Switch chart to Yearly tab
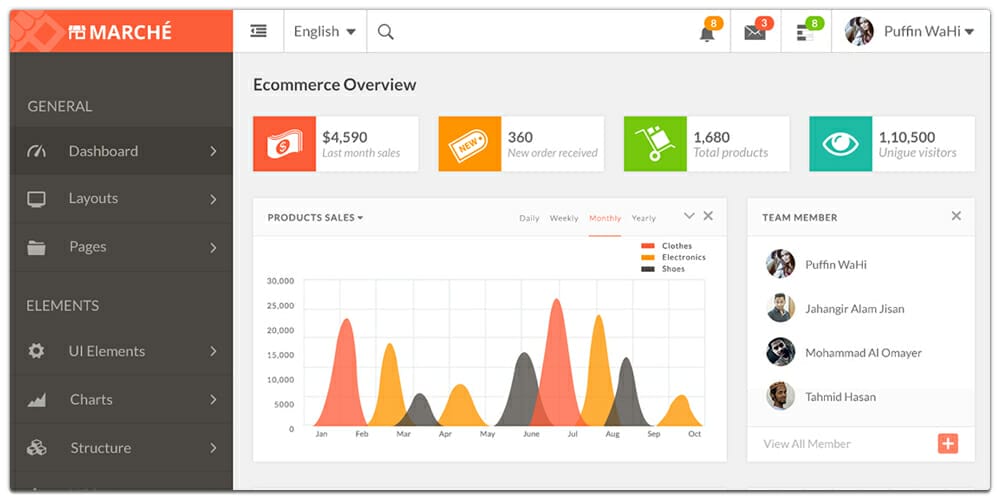This screenshot has height=500, width=1000. point(643,218)
